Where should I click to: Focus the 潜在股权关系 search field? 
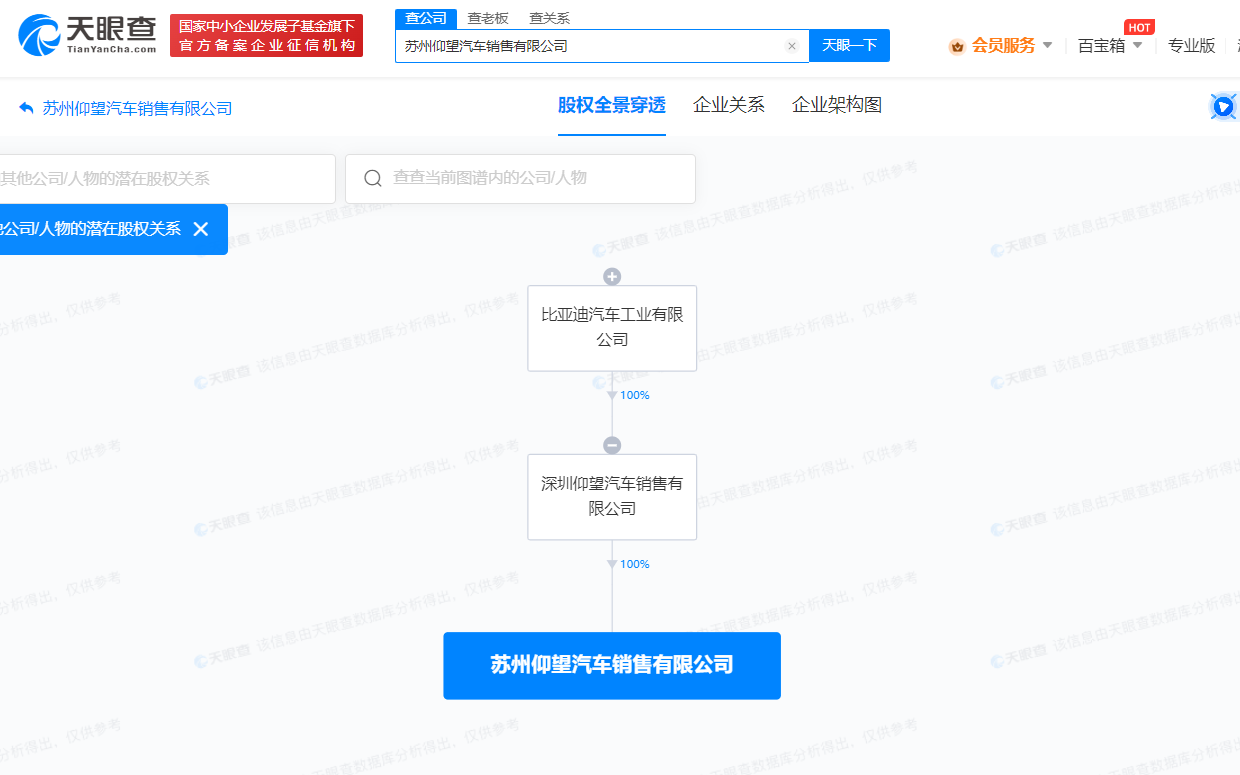coord(167,179)
